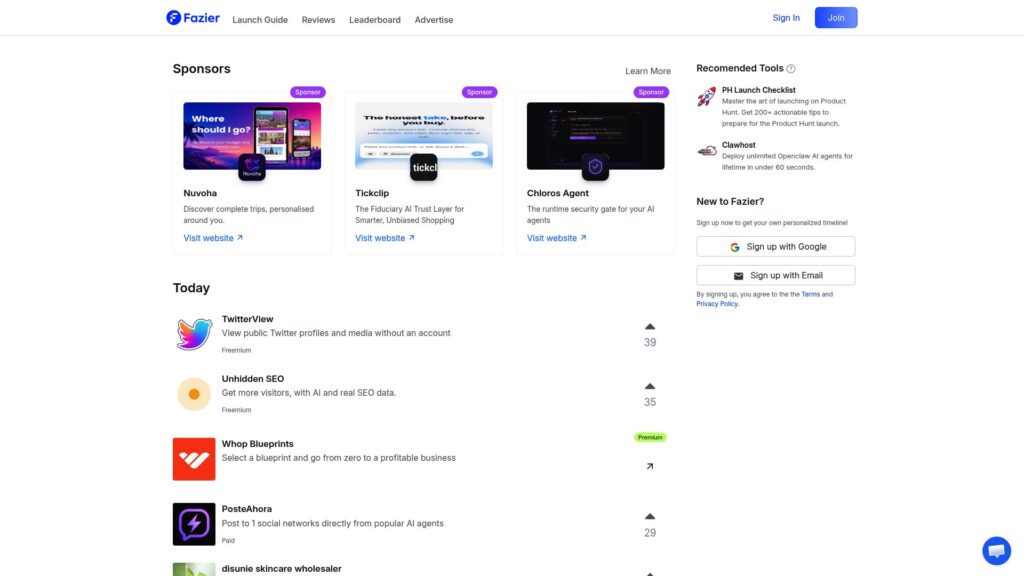Sign up with Google
Image resolution: width=1024 pixels, height=576 pixels.
(x=776, y=246)
